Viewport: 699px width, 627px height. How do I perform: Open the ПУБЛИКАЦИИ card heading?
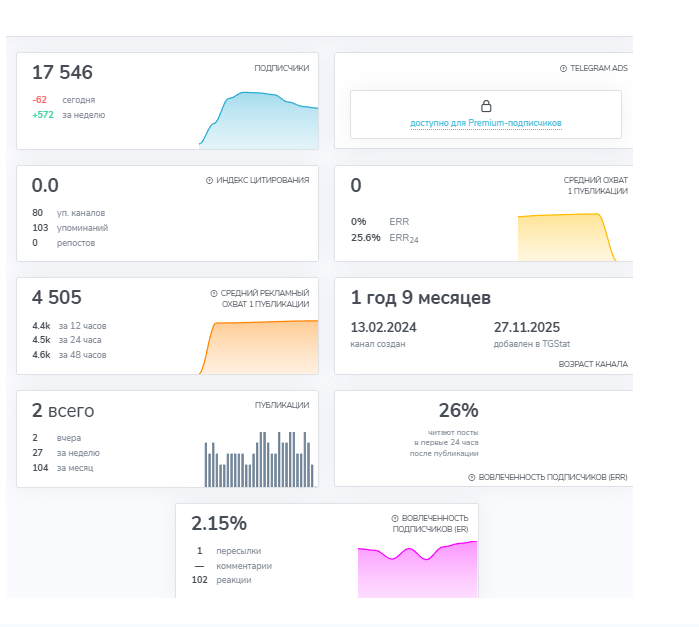coord(281,405)
